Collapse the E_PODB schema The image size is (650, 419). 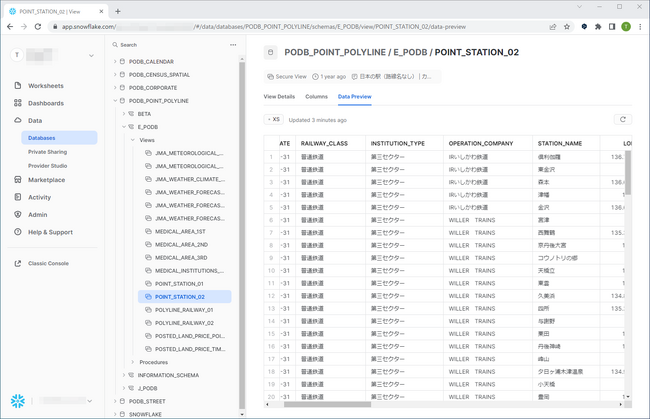click(x=124, y=127)
